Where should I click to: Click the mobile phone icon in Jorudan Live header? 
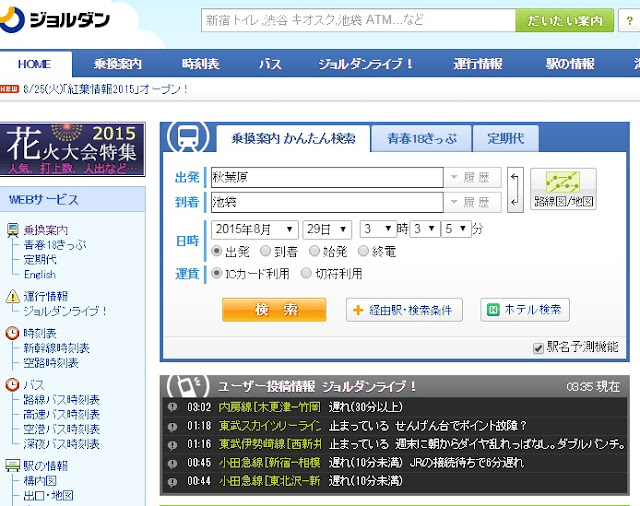[x=188, y=385]
